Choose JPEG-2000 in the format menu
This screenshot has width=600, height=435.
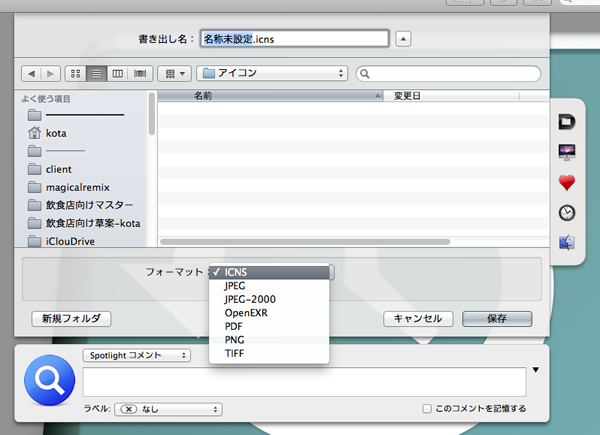pyautogui.click(x=269, y=299)
